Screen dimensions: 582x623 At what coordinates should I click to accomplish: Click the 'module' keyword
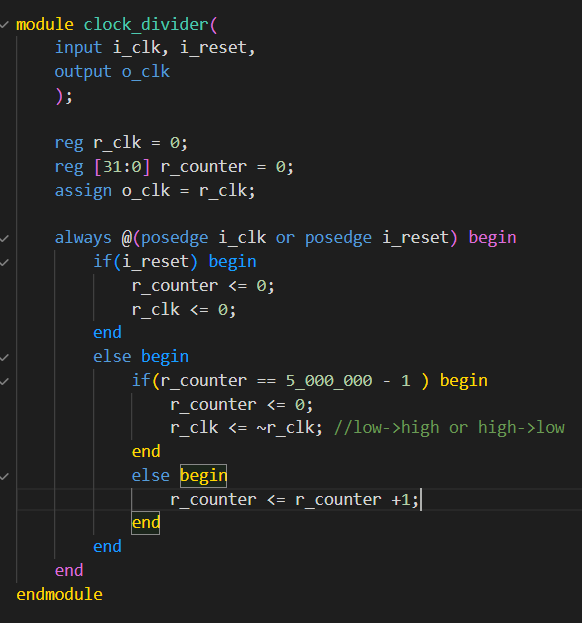tap(44, 25)
